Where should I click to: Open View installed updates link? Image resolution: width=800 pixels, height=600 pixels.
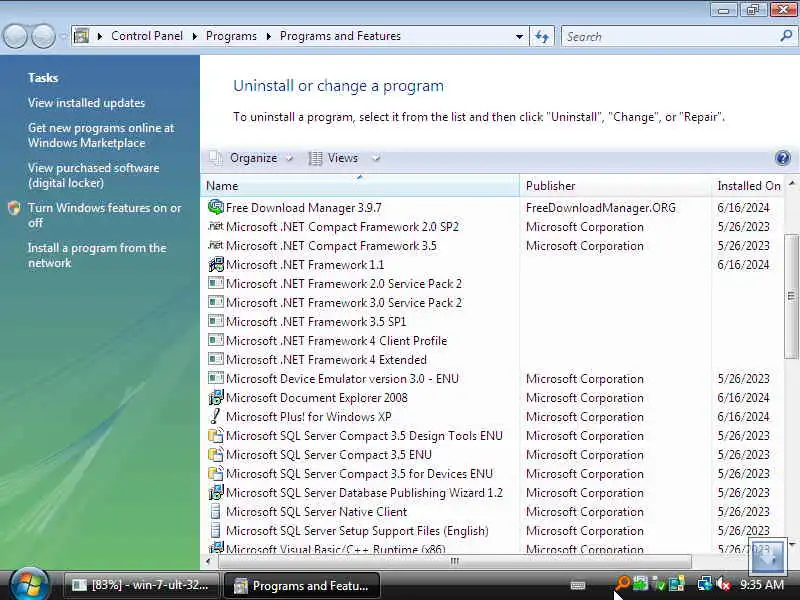point(86,103)
